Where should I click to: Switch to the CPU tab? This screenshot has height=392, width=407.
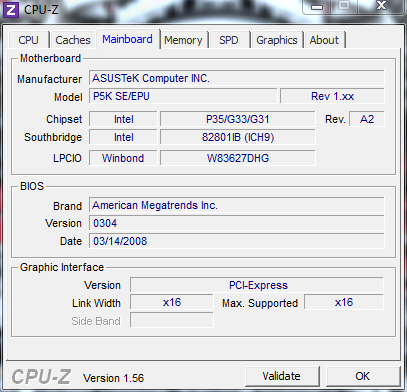click(x=28, y=40)
